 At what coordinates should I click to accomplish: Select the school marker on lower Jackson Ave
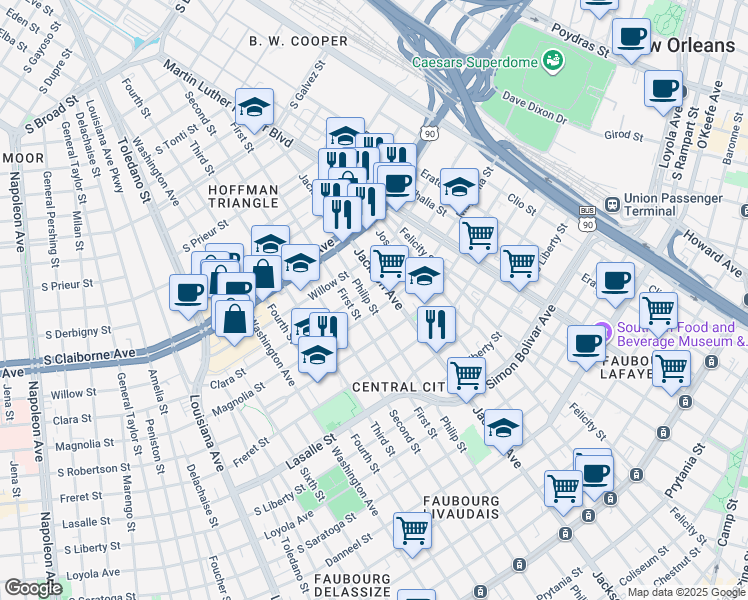[x=504, y=427]
